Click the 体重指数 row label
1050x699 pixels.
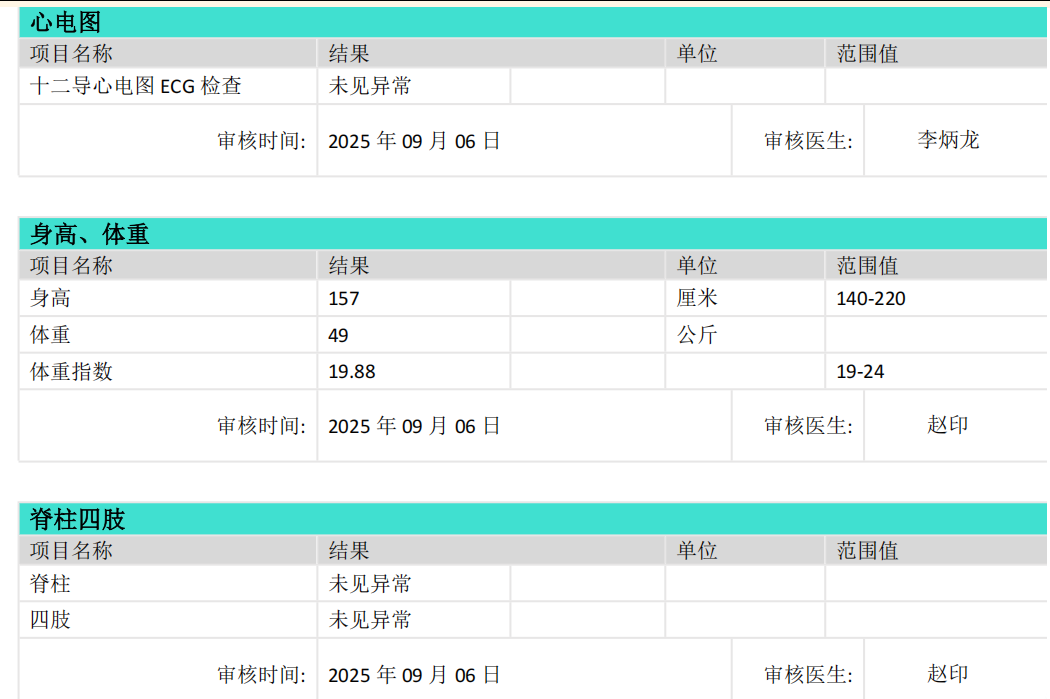[71, 372]
